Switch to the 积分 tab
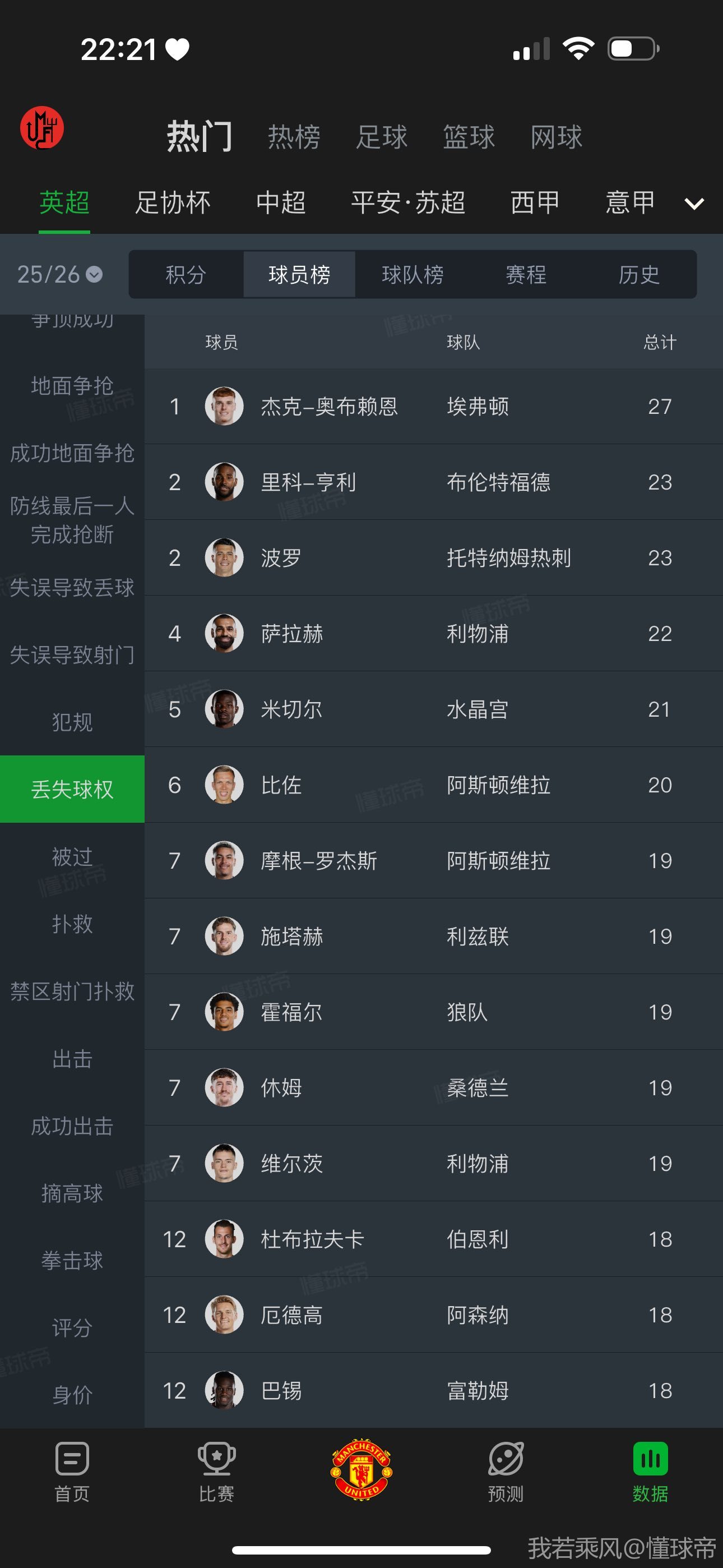This screenshot has height=1568, width=723. click(186, 275)
